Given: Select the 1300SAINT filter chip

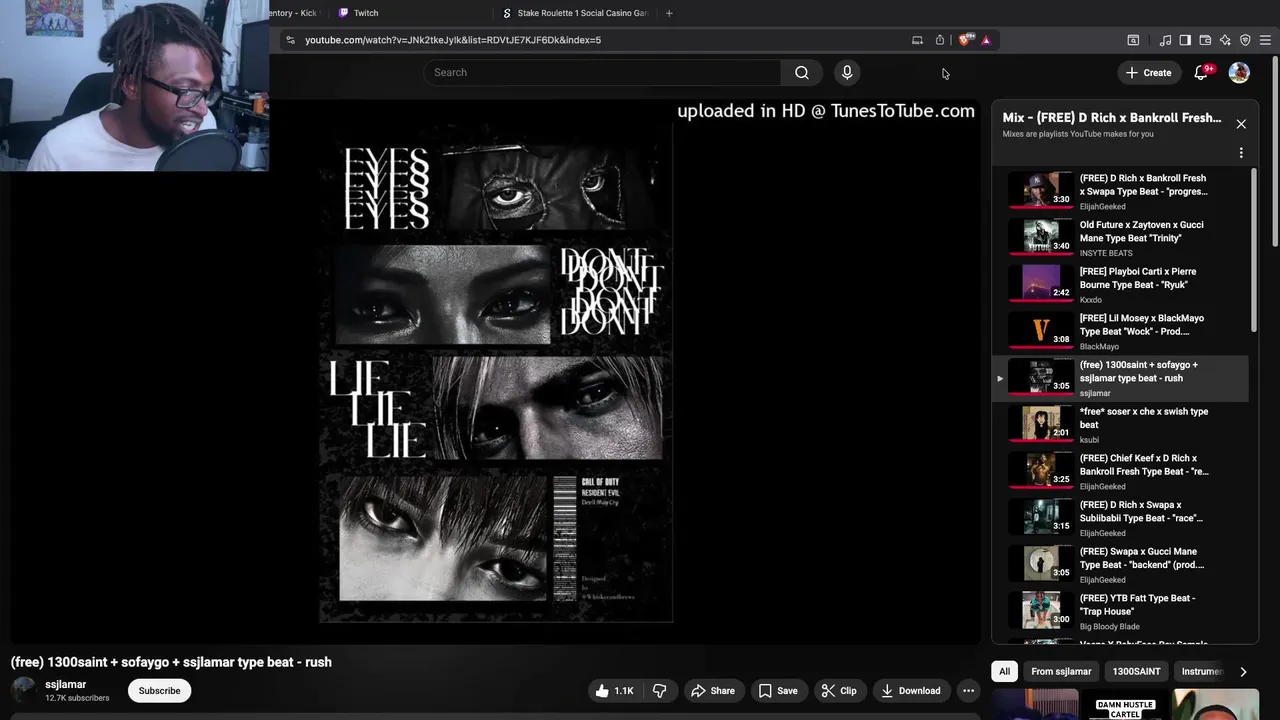Looking at the screenshot, I should point(1136,671).
